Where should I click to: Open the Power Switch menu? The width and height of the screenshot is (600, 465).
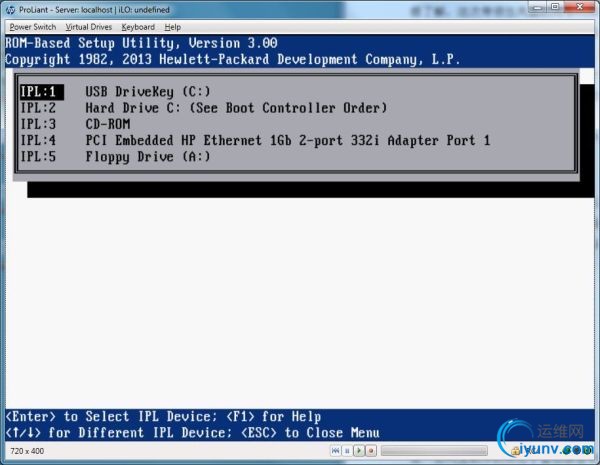(x=33, y=27)
